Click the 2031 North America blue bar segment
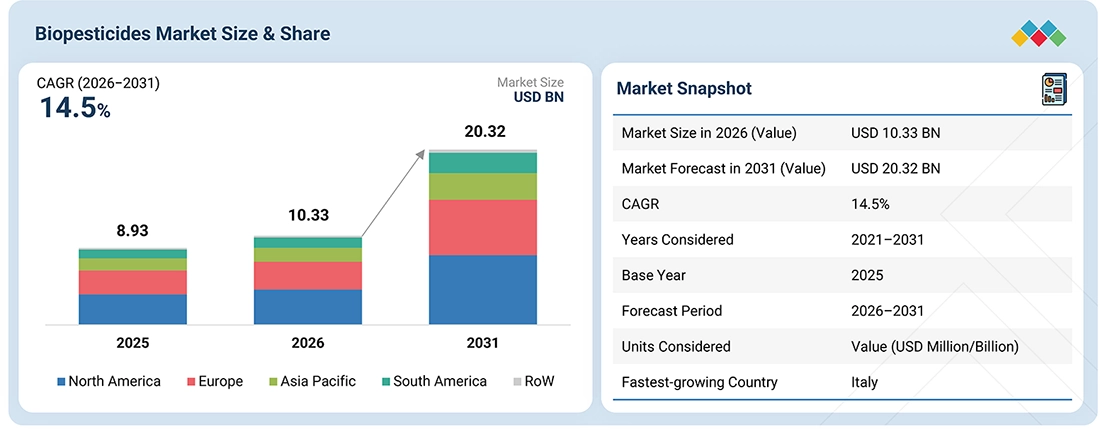Image resolution: width=1100 pixels, height=429 pixels. tap(483, 290)
